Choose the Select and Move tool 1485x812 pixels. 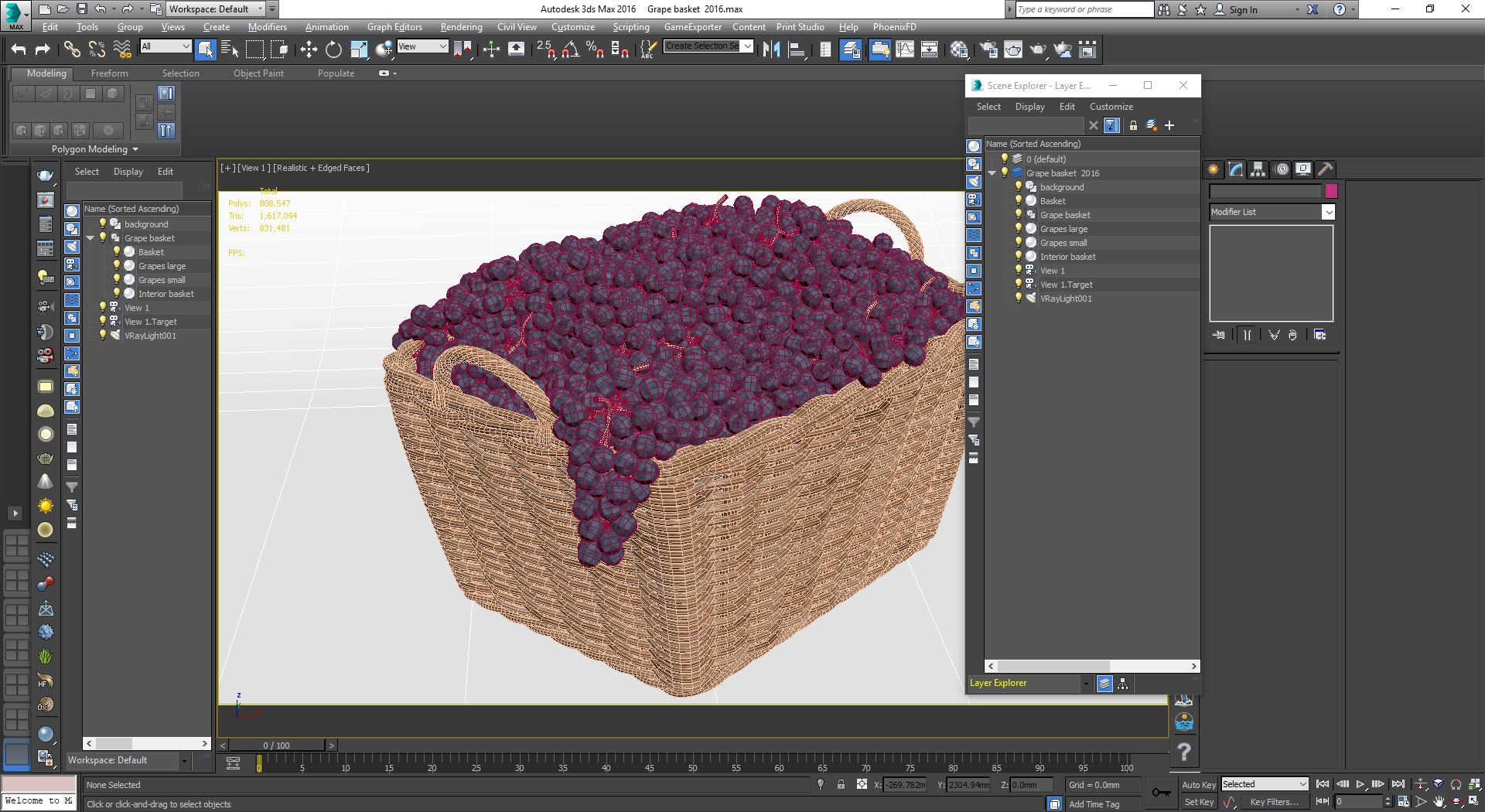coord(309,49)
